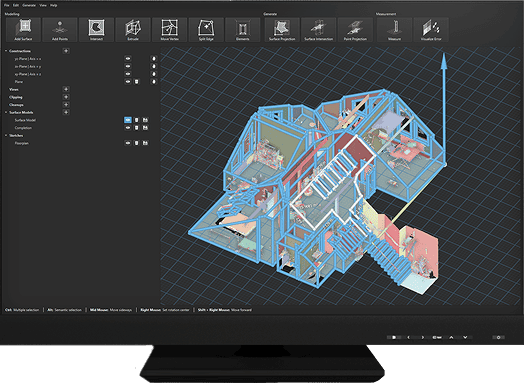Select the Add Points tool
Image resolution: width=524 pixels, height=383 pixels.
(x=60, y=30)
